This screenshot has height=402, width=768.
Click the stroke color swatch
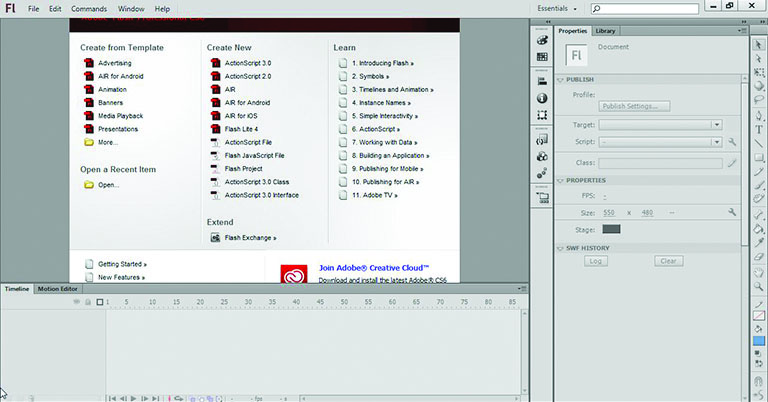click(759, 316)
